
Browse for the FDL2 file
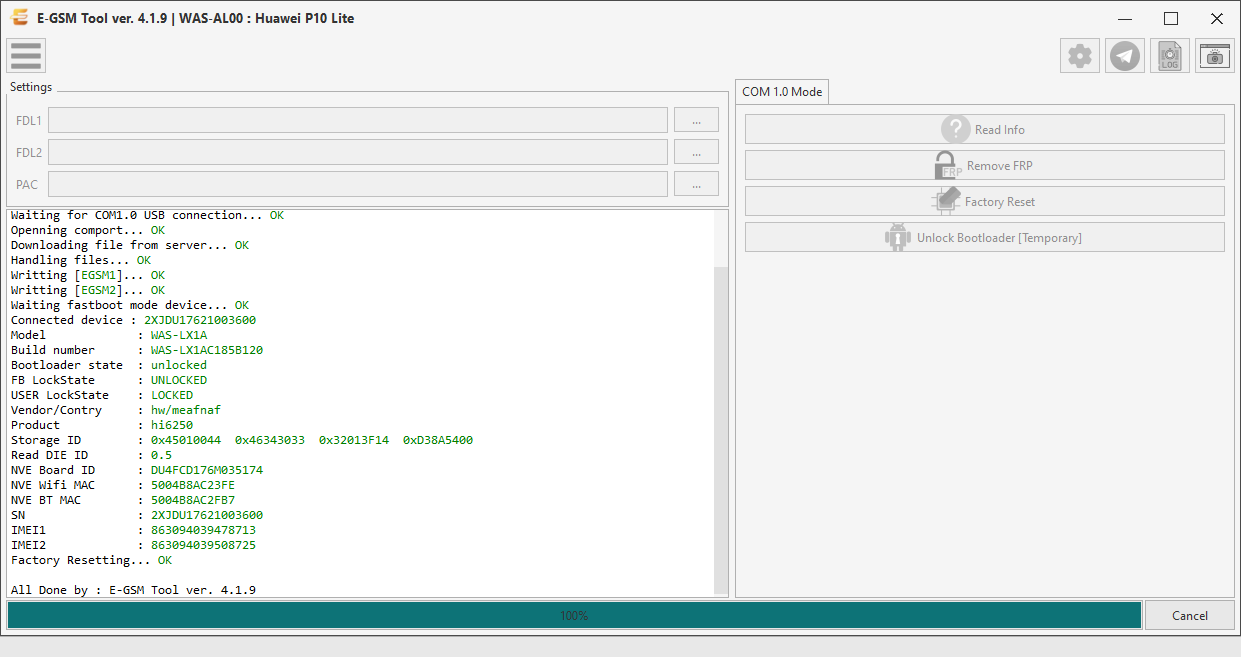[696, 152]
